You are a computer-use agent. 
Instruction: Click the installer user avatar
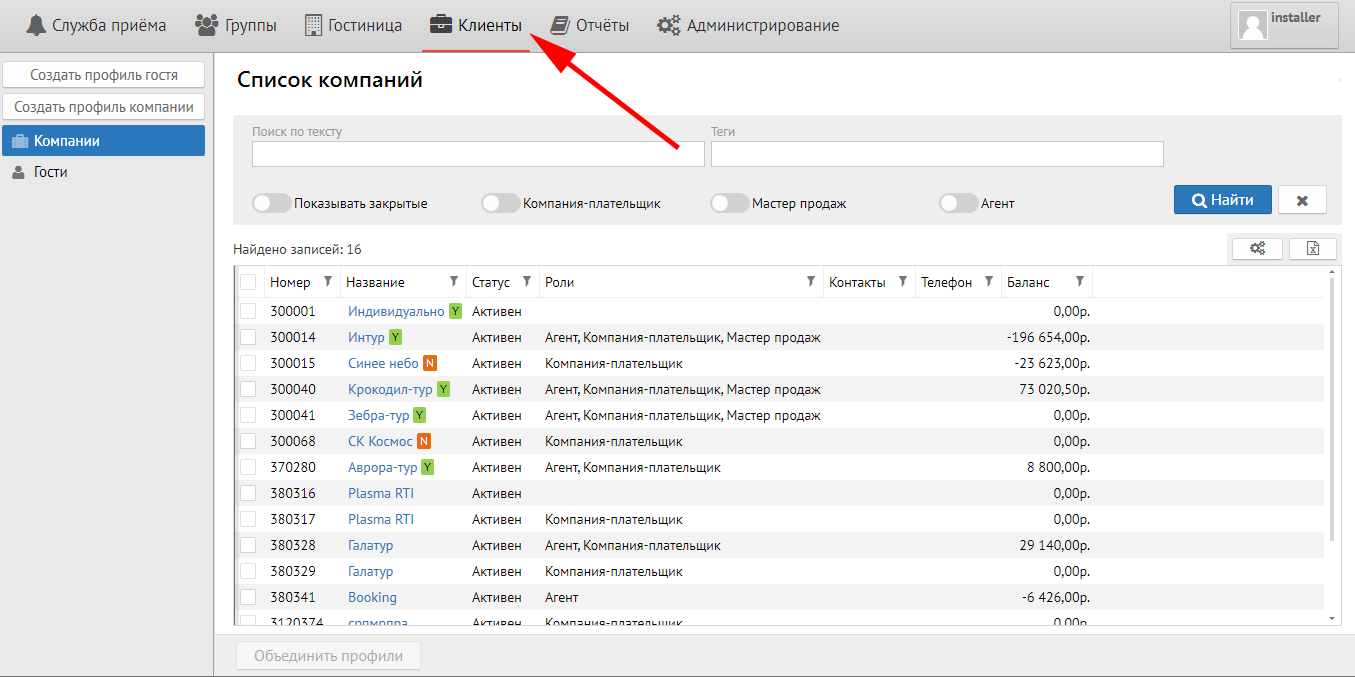[1253, 25]
